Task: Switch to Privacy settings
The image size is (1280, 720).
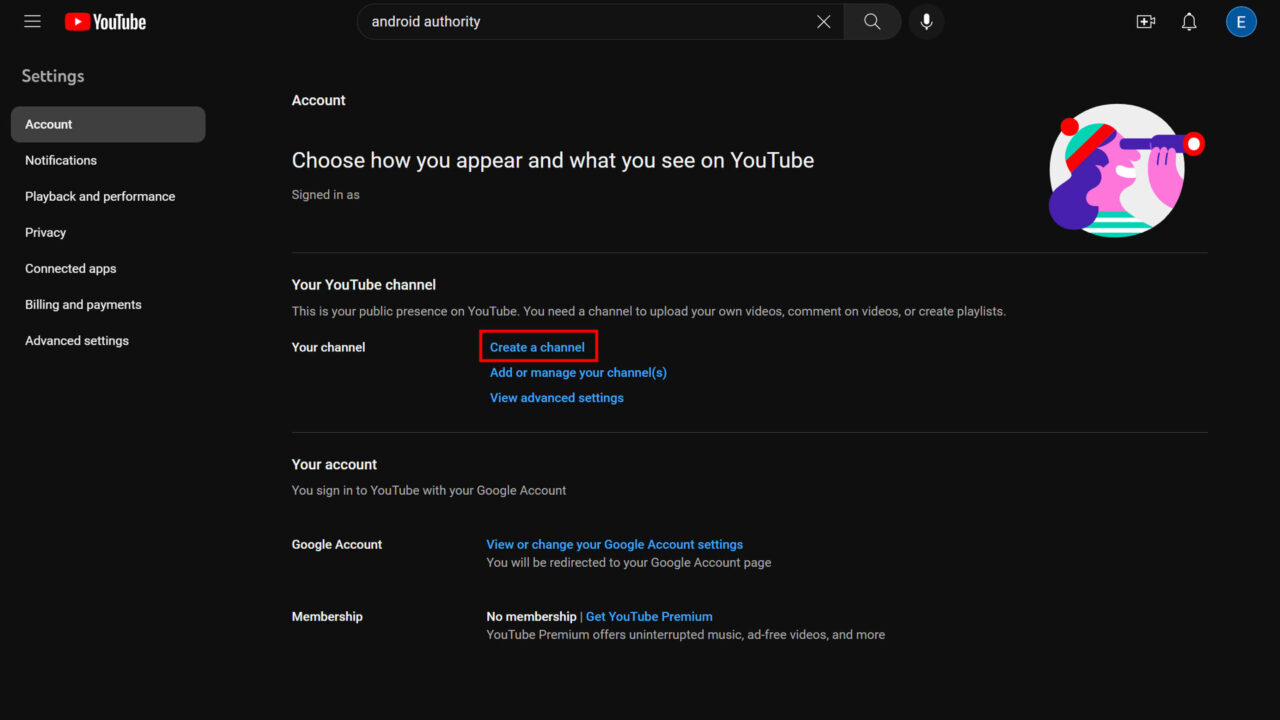Action: coord(46,232)
